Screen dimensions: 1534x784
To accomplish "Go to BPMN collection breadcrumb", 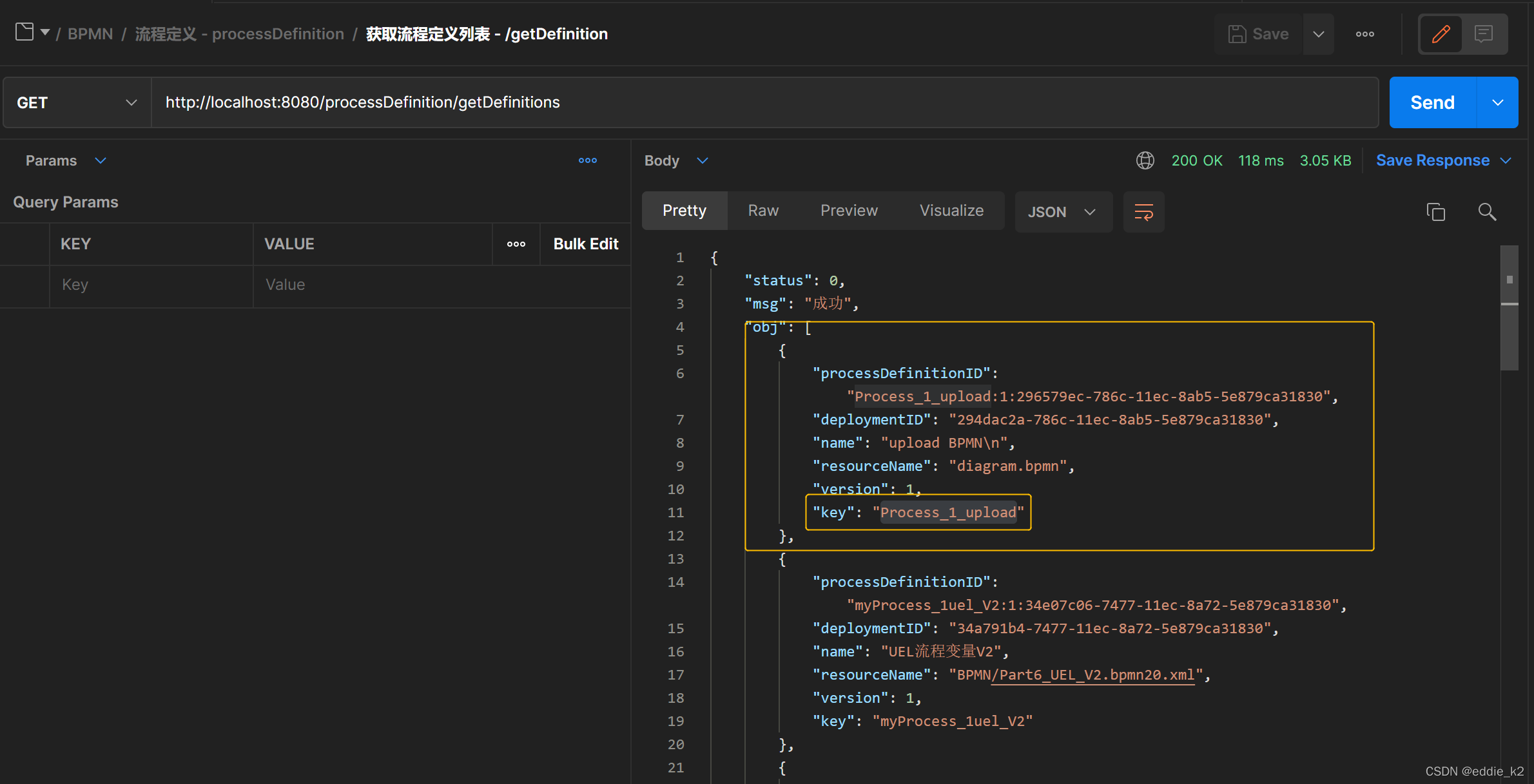I will (x=90, y=33).
